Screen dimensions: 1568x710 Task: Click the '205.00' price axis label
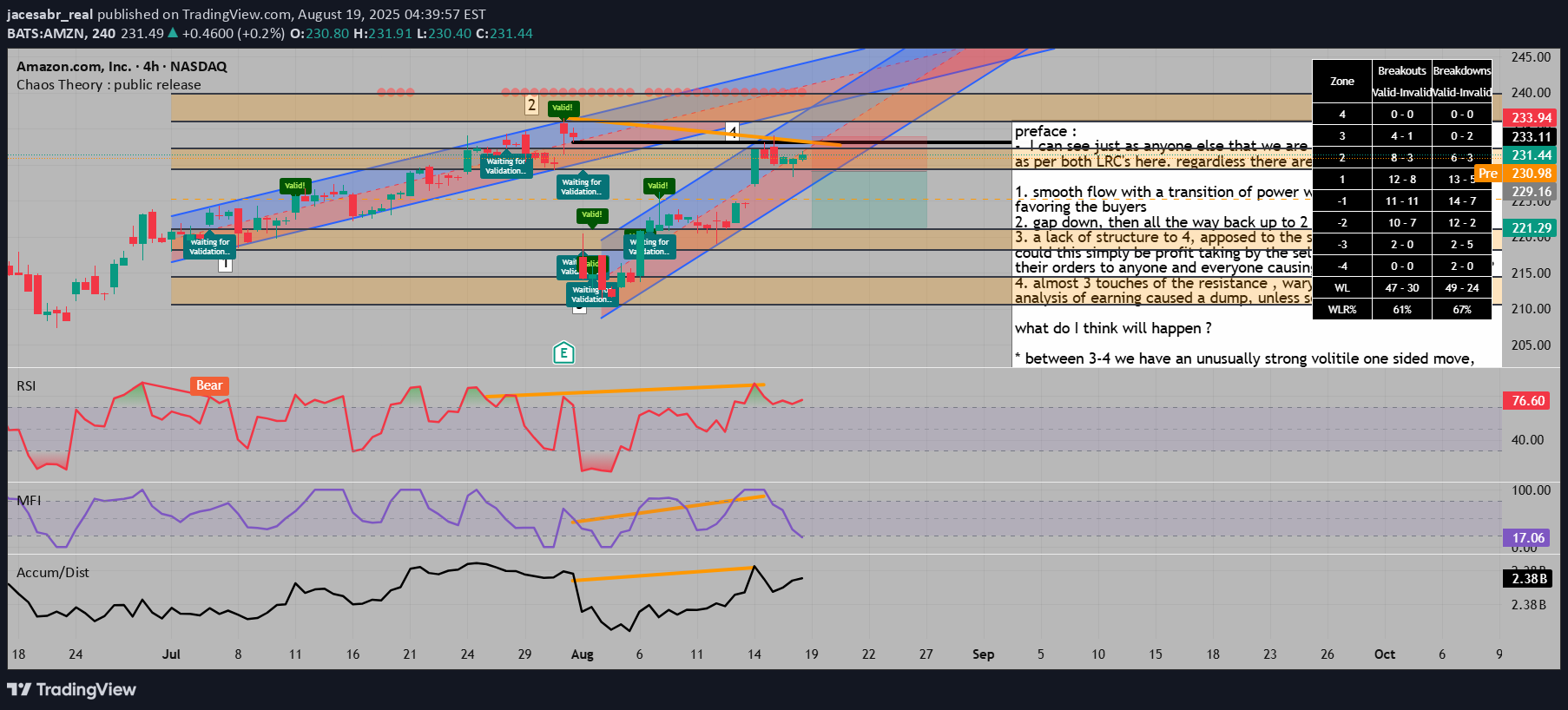[1531, 345]
